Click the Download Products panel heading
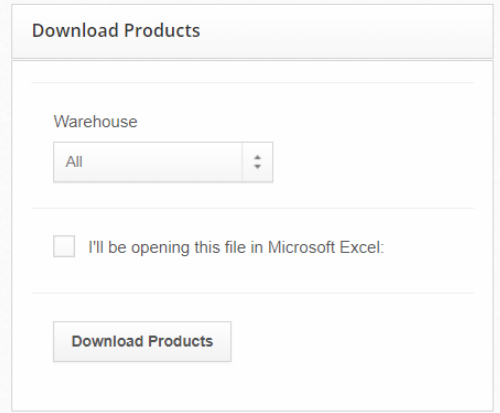 click(x=116, y=31)
